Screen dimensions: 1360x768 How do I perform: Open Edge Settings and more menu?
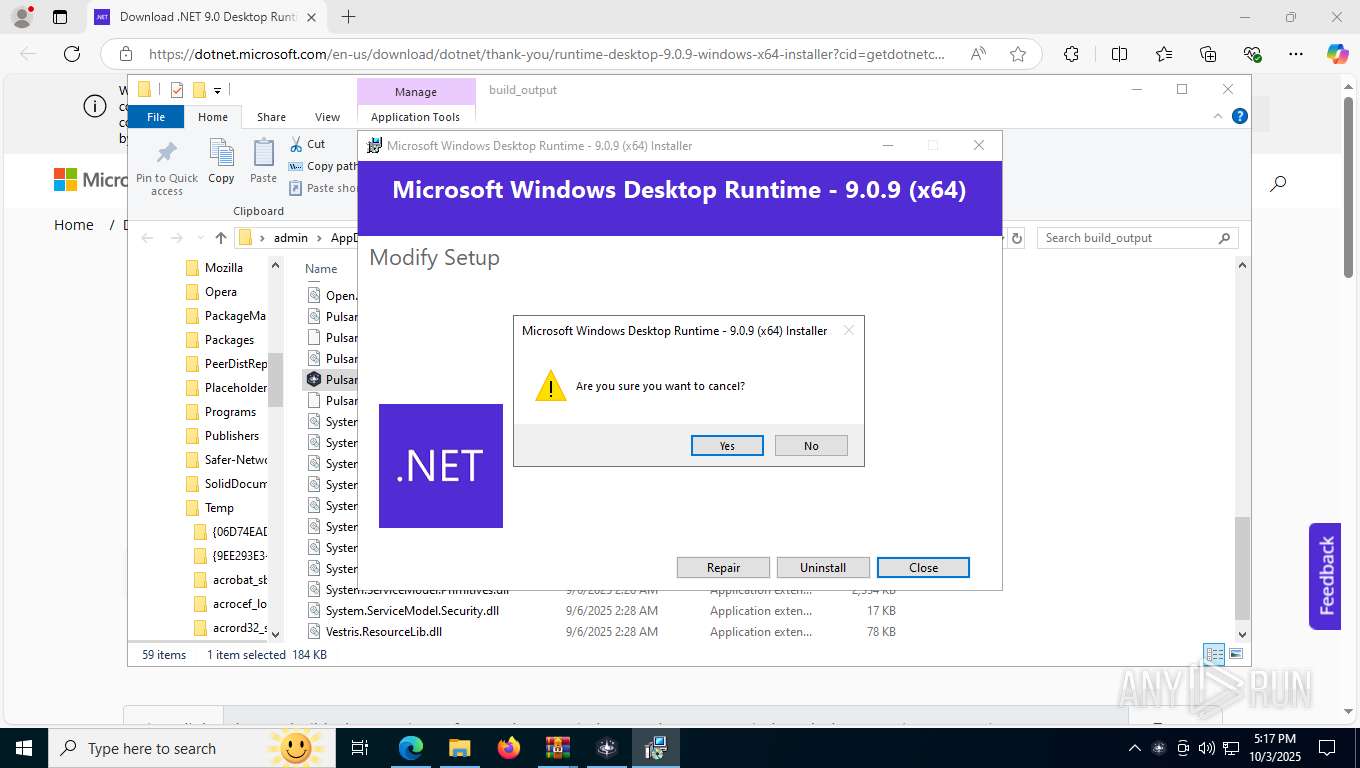1296,54
